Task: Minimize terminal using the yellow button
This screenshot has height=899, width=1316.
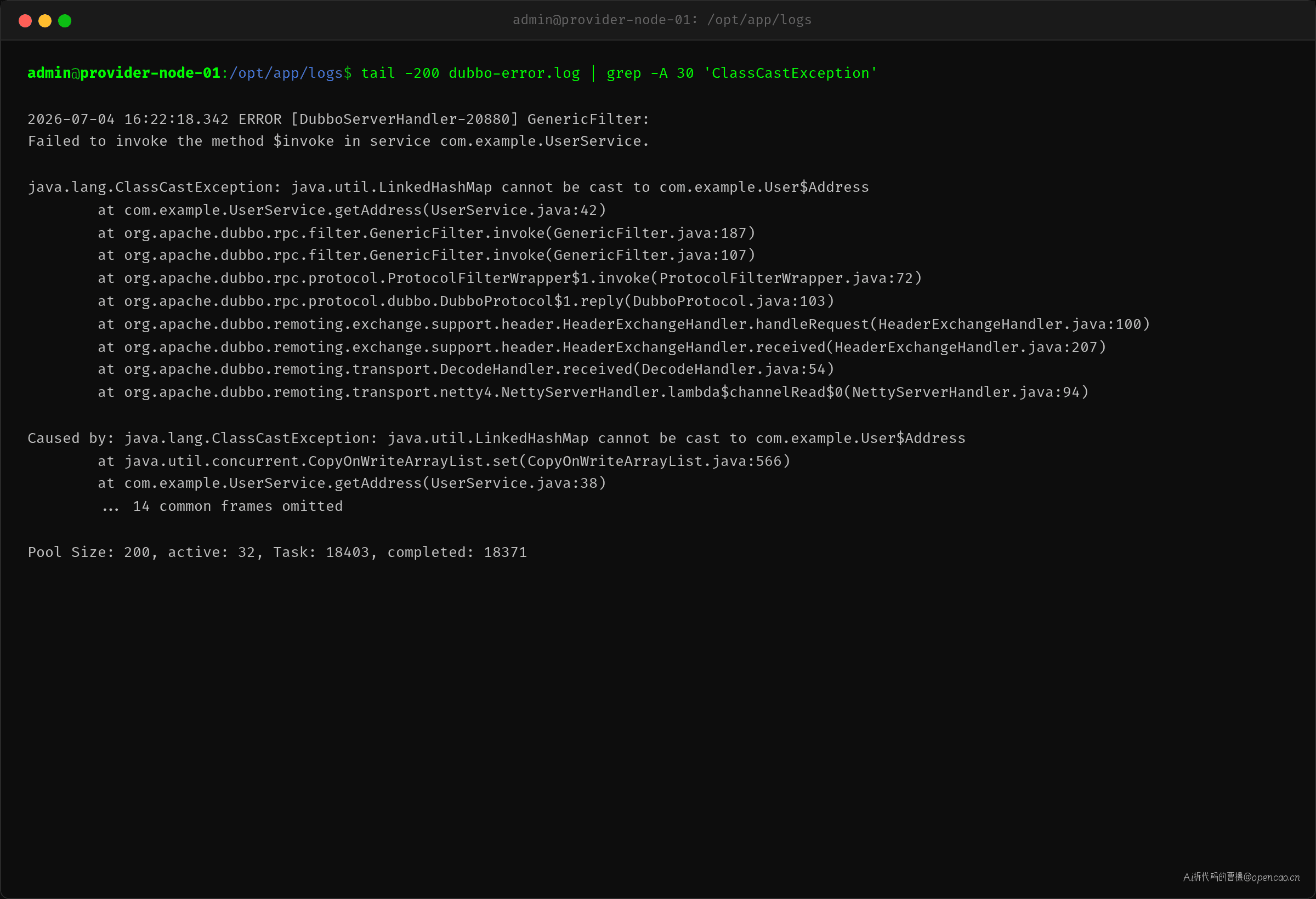Action: (45, 21)
